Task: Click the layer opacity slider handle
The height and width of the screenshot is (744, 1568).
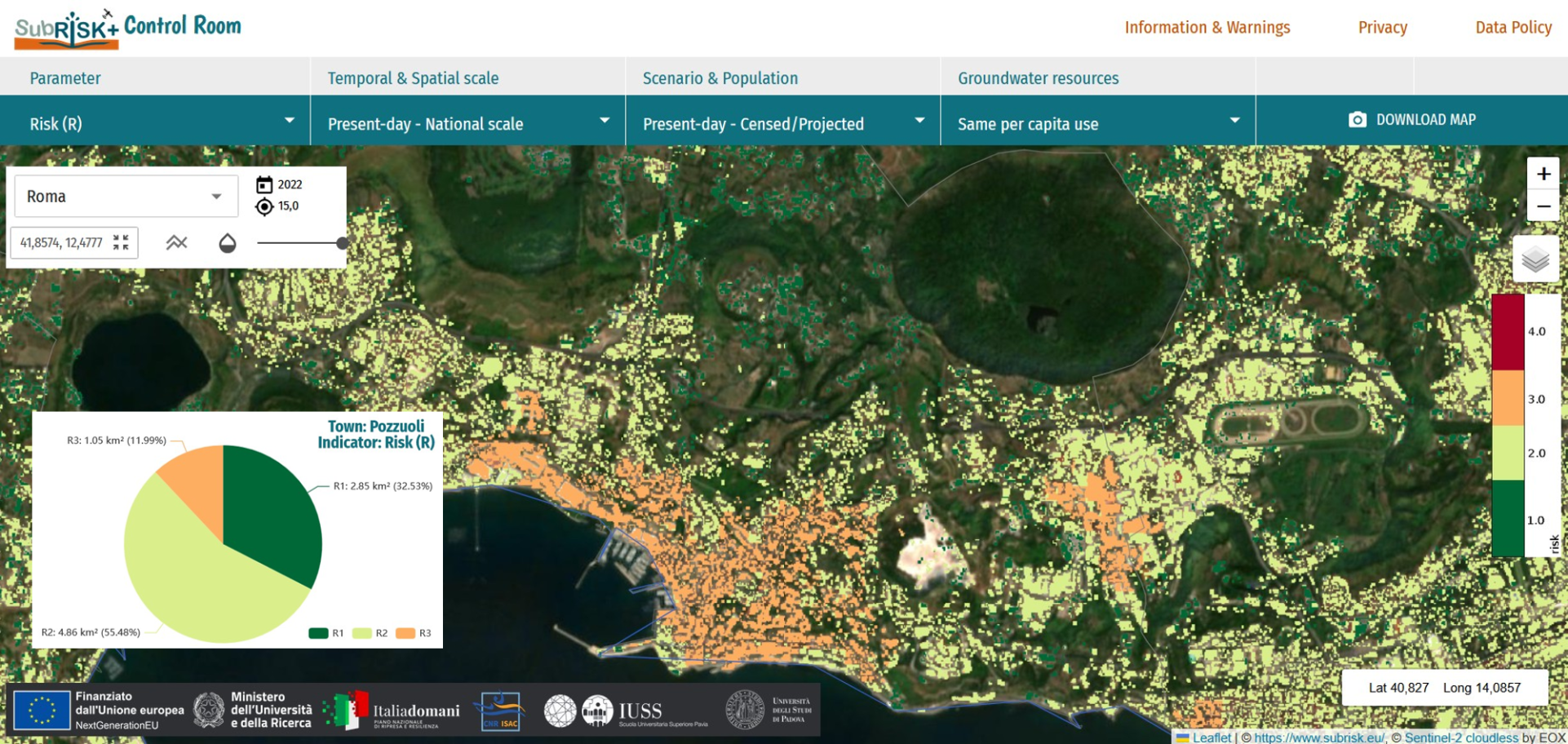Action: 342,243
